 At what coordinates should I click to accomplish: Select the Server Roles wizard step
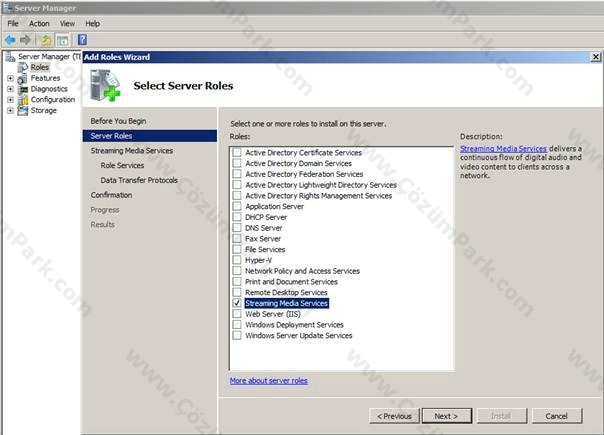[x=149, y=136]
